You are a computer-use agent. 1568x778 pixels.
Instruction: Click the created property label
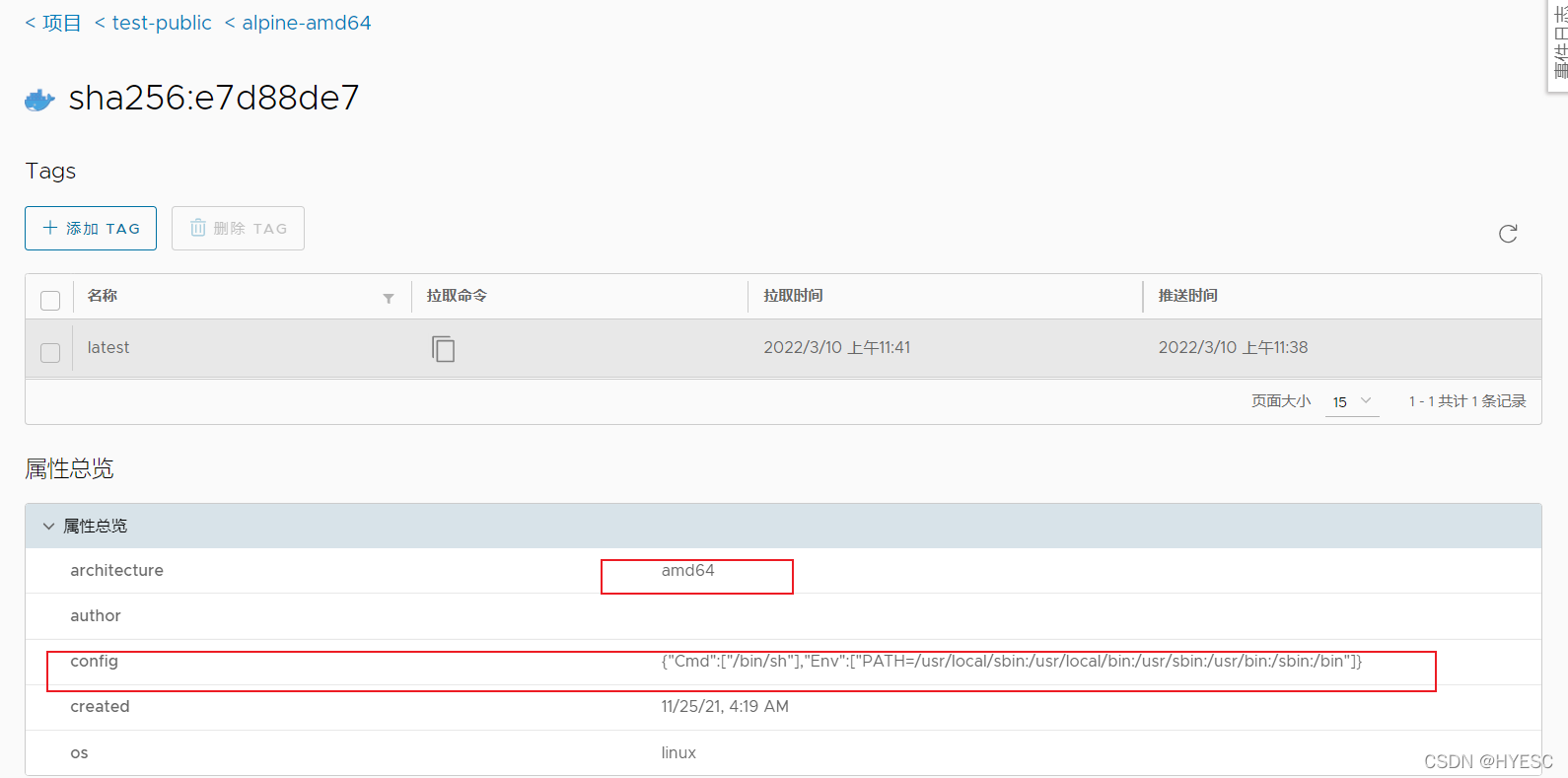click(100, 706)
